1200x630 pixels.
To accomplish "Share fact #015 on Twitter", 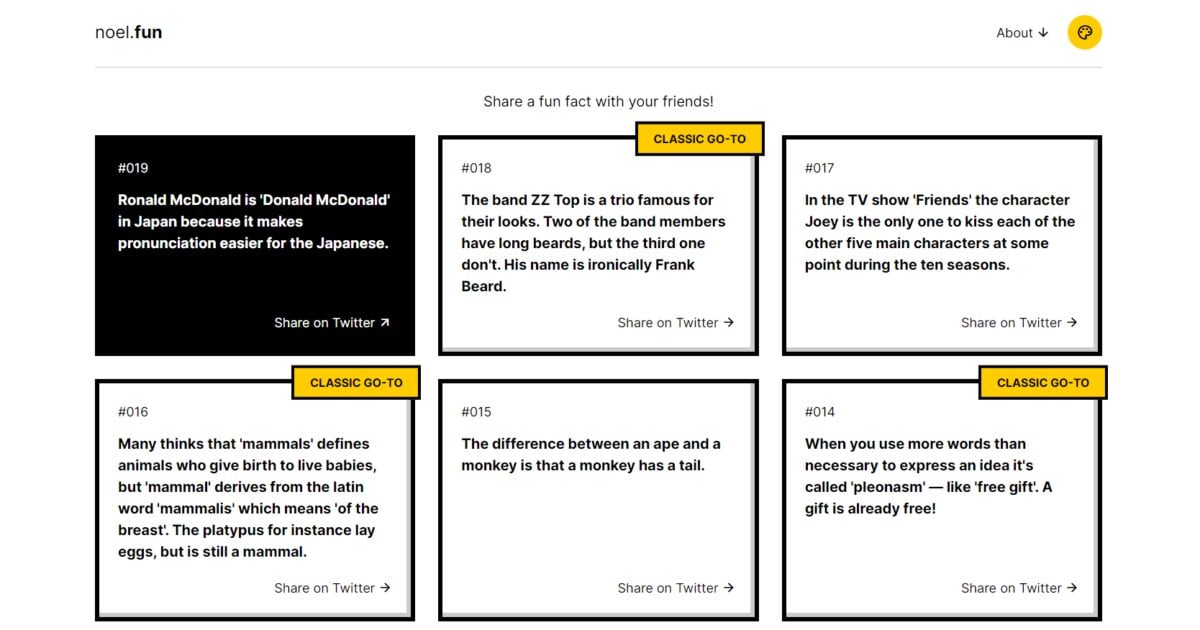I will point(676,588).
